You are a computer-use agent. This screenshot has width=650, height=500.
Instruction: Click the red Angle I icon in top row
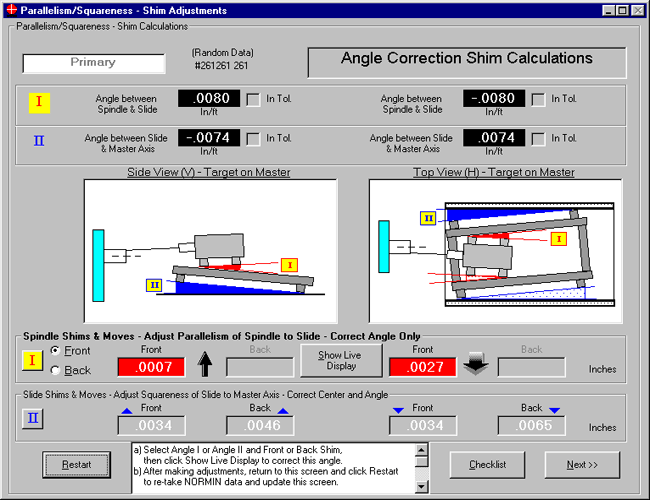pyautogui.click(x=39, y=102)
